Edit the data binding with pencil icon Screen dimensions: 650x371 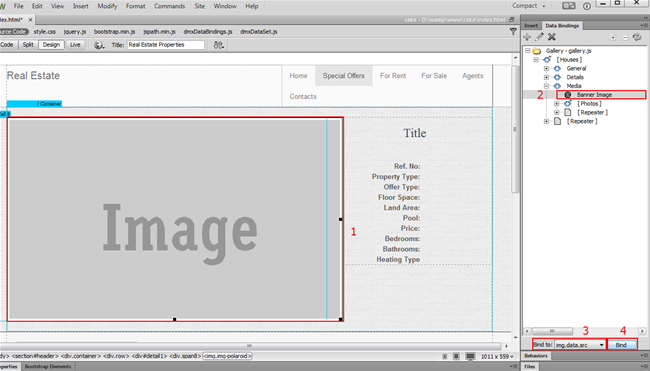(x=539, y=37)
